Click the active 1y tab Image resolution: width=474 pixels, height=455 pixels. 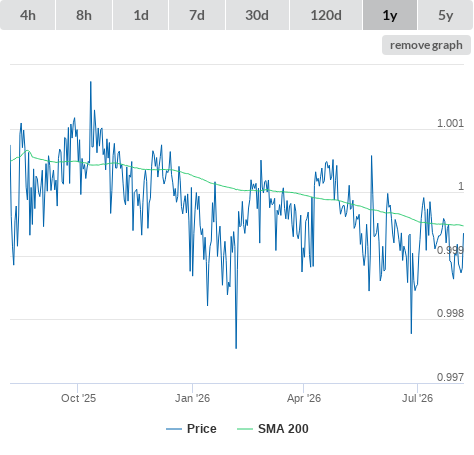coord(390,15)
